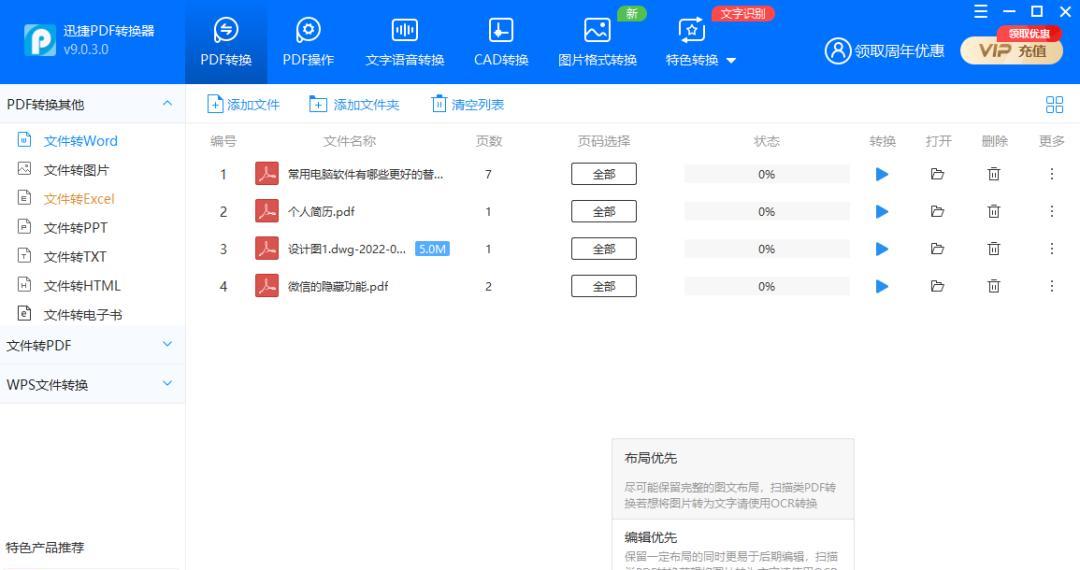Click page selection 全部 for 微信的隐藏功能.pdf
The image size is (1080, 570).
pos(603,286)
